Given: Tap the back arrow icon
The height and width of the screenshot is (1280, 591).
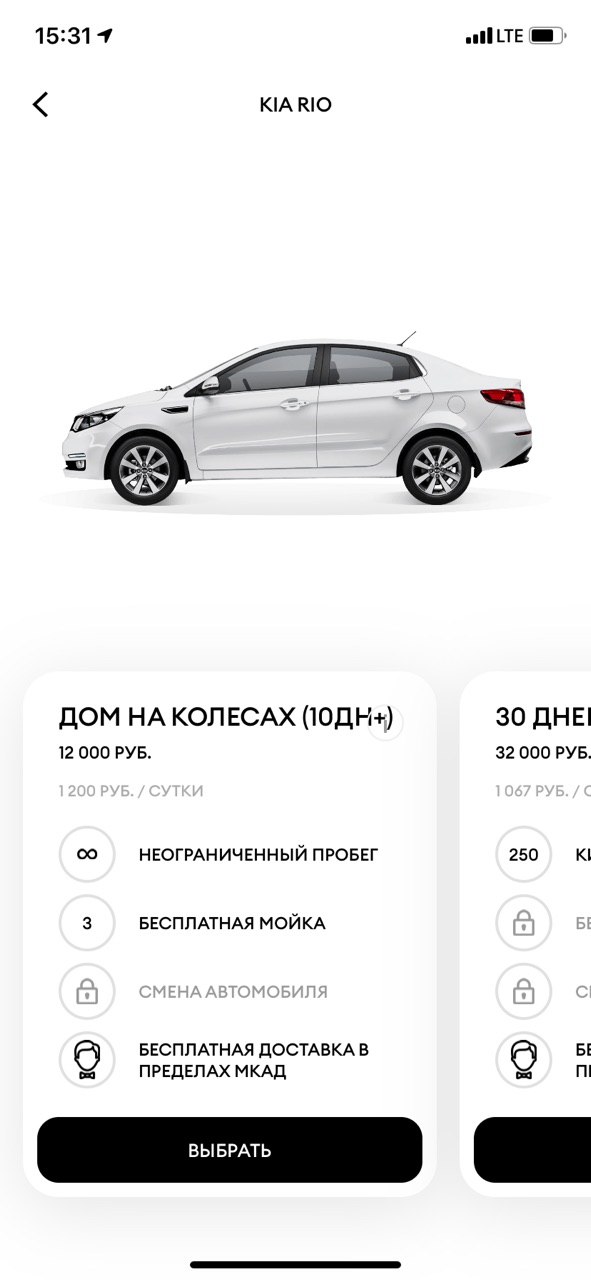Looking at the screenshot, I should point(40,104).
